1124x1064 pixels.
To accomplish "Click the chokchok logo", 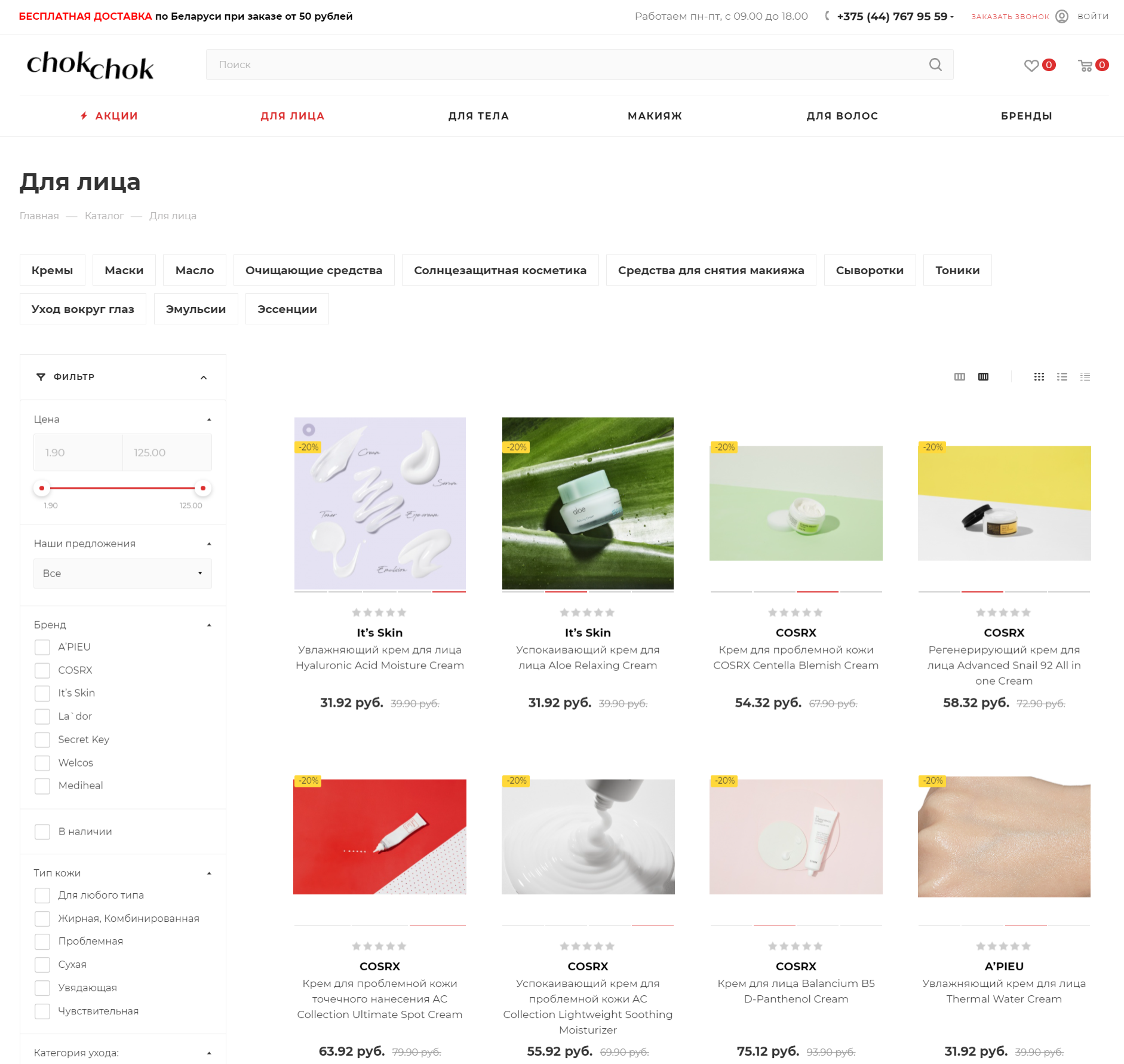I will tap(90, 65).
